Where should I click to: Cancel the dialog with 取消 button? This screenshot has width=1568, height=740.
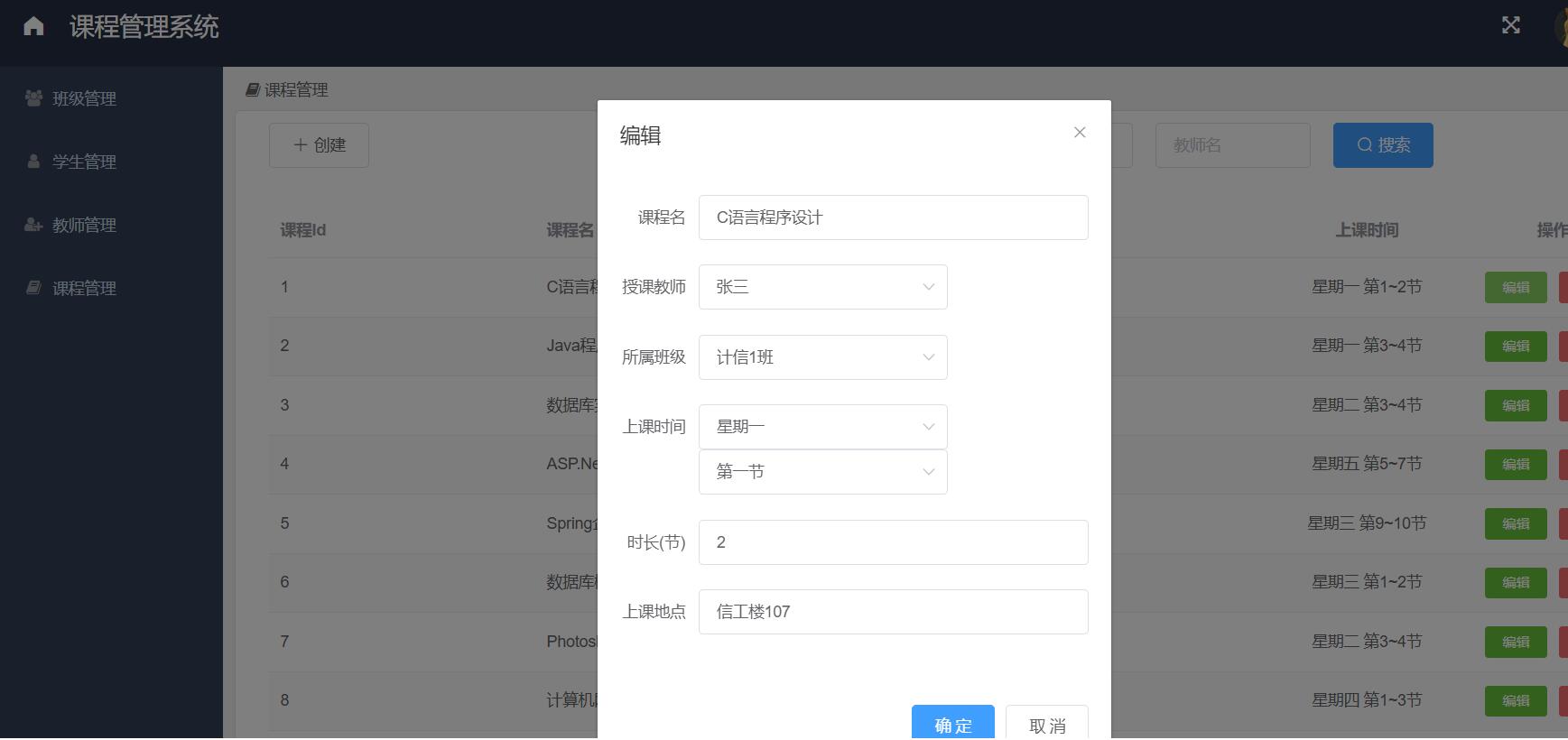click(1046, 723)
